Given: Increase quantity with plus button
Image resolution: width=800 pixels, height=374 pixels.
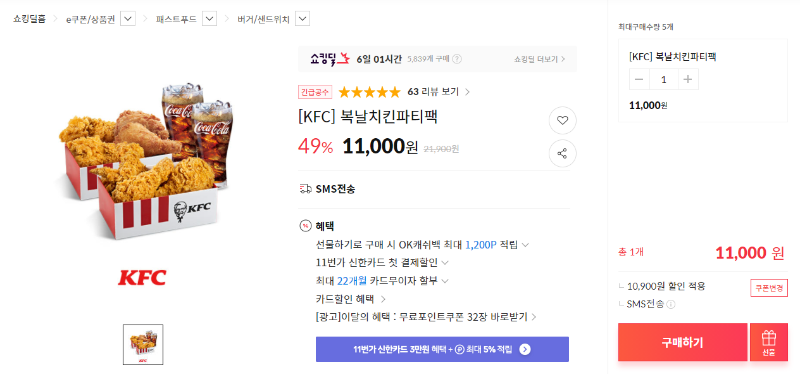Looking at the screenshot, I should (x=688, y=79).
